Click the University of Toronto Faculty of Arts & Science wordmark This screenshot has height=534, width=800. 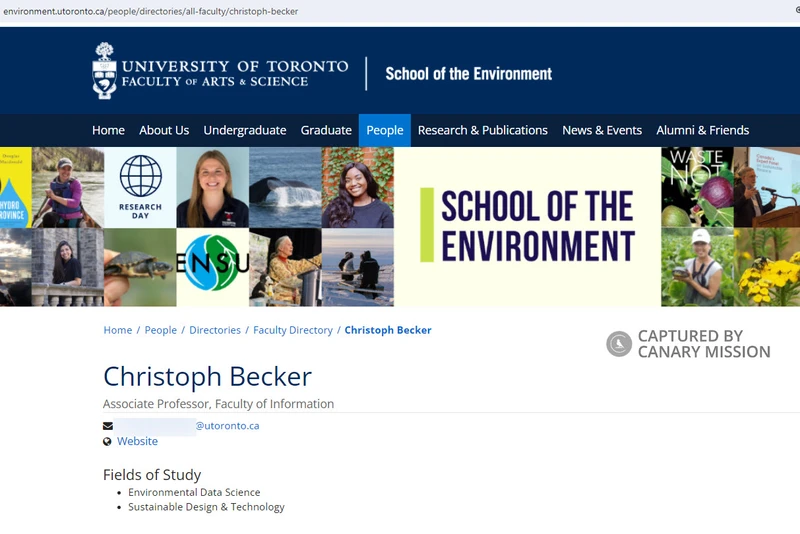[x=235, y=73]
